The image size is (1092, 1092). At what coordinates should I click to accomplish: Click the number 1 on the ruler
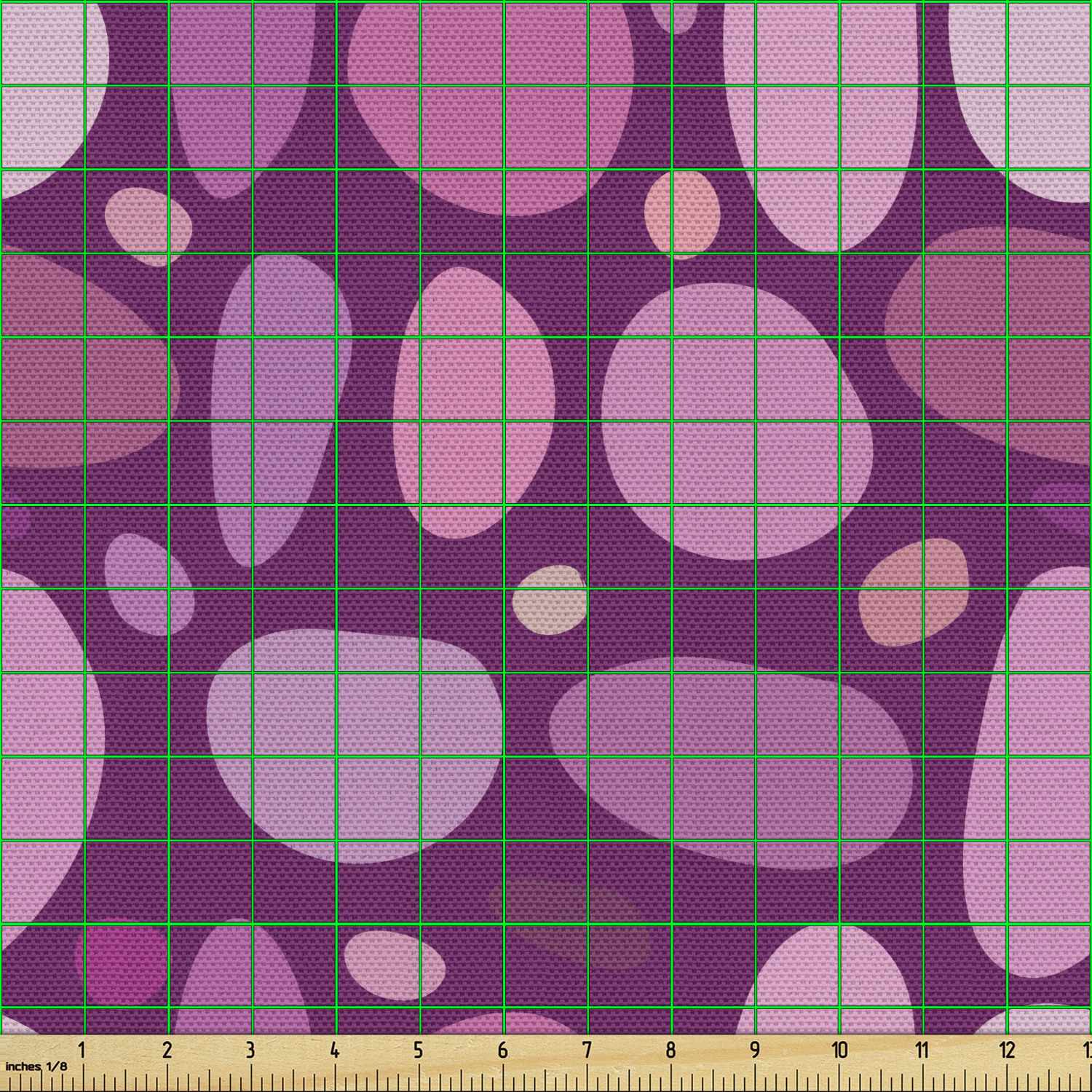[82, 1051]
